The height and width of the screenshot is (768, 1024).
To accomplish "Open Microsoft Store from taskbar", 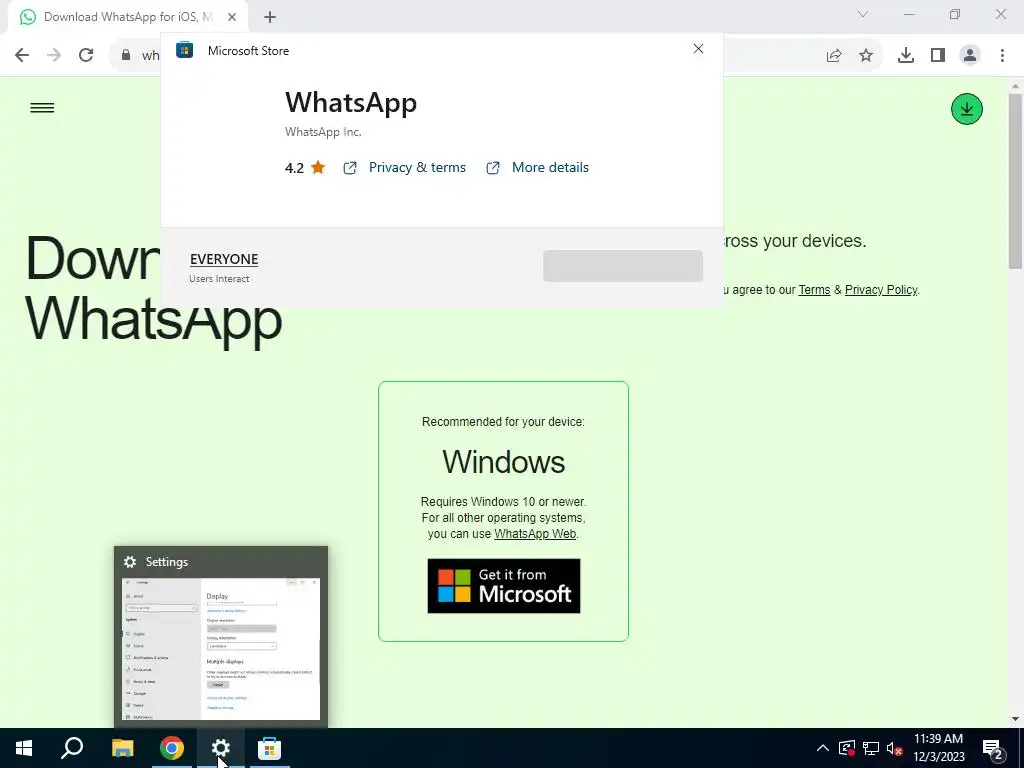I will (x=269, y=748).
